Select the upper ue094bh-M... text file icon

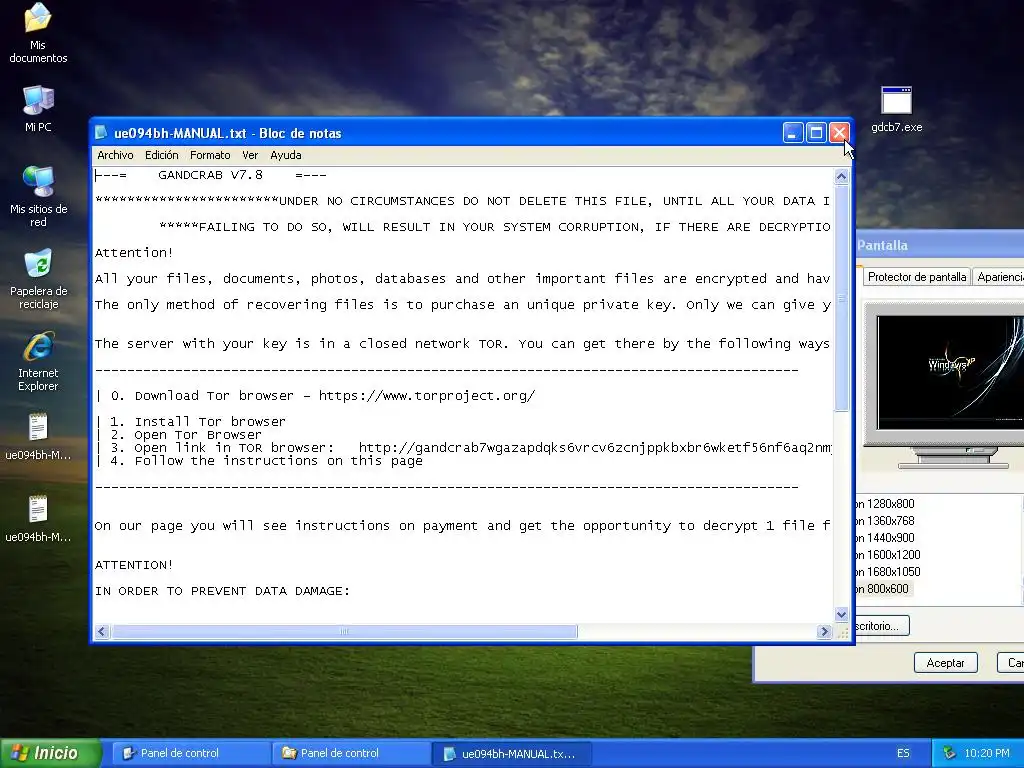click(x=38, y=436)
